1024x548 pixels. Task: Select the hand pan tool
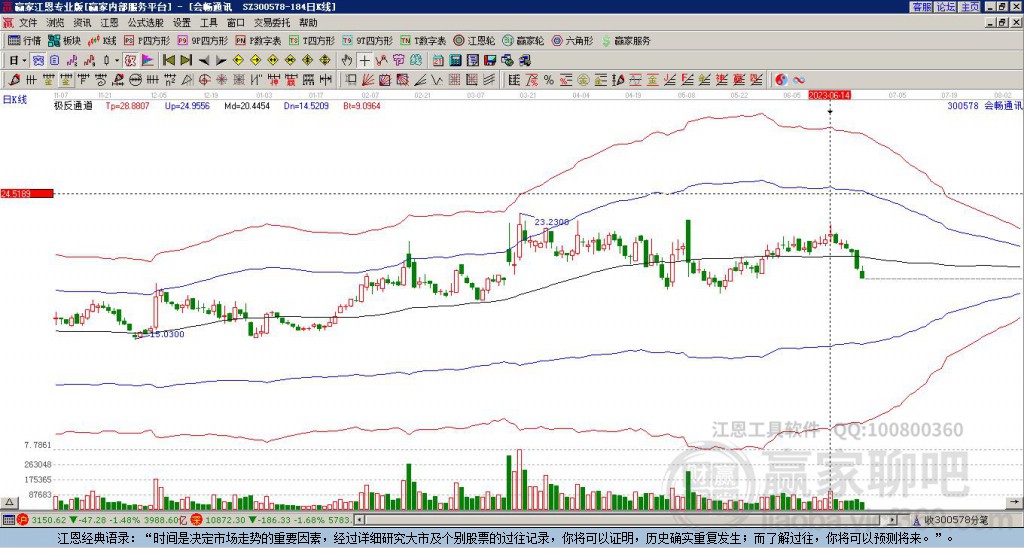(347, 61)
